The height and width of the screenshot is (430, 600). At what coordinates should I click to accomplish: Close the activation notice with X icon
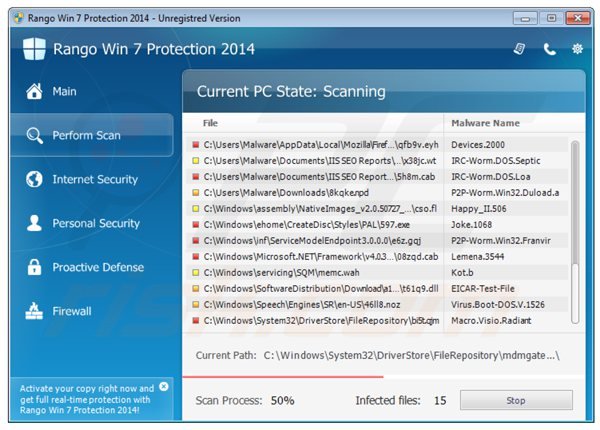(163, 386)
